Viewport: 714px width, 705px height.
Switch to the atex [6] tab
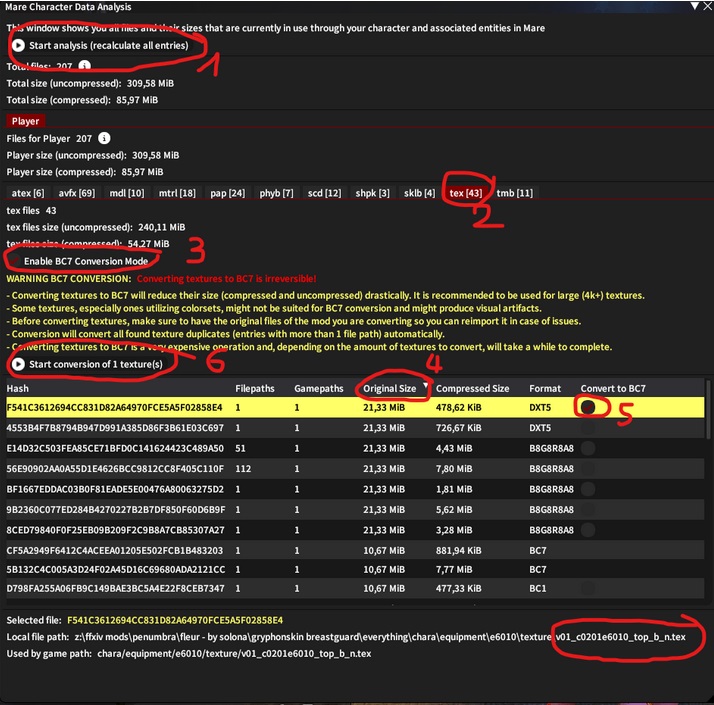pos(28,193)
